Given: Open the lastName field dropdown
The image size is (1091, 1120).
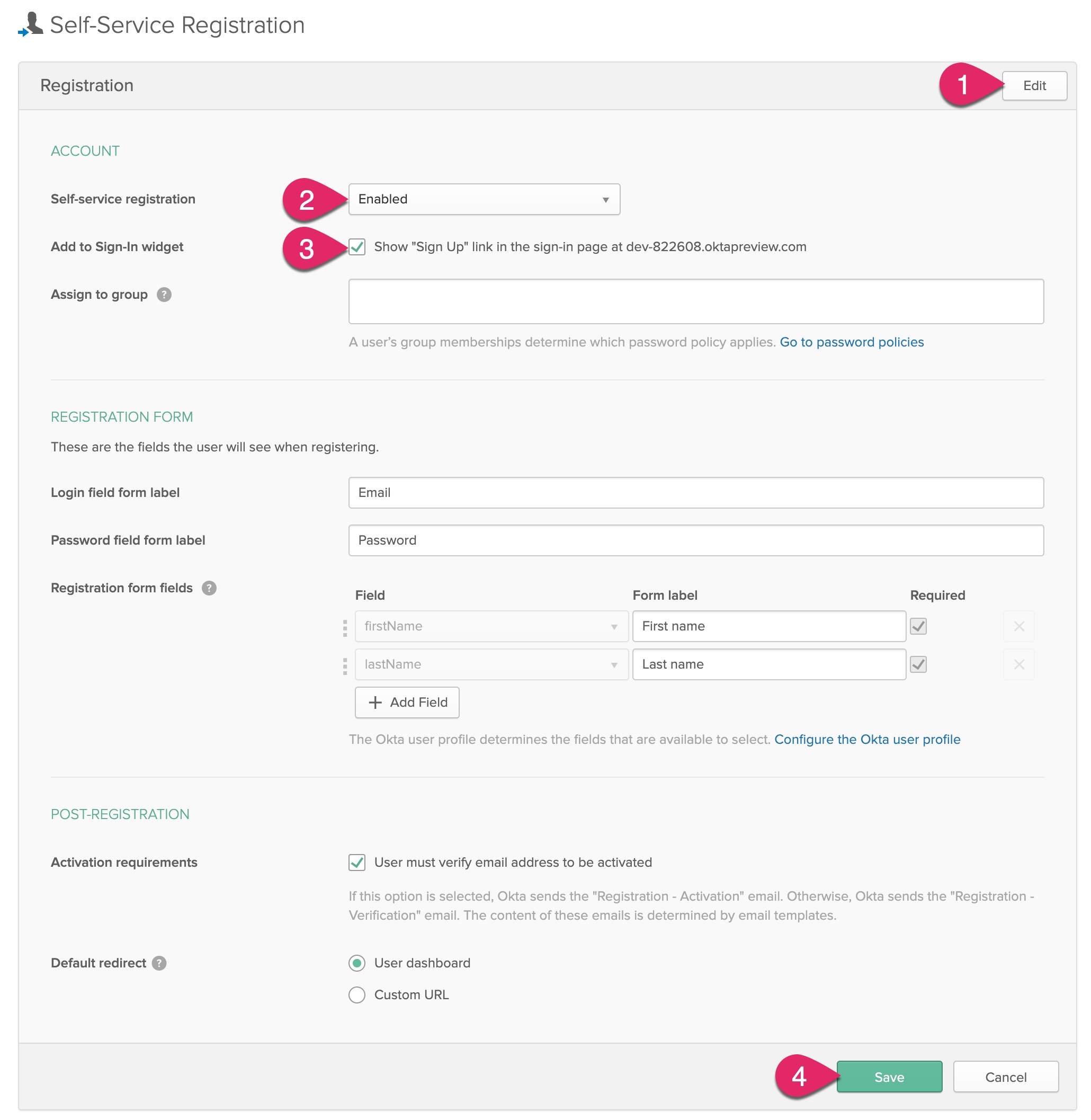Looking at the screenshot, I should pos(491,664).
